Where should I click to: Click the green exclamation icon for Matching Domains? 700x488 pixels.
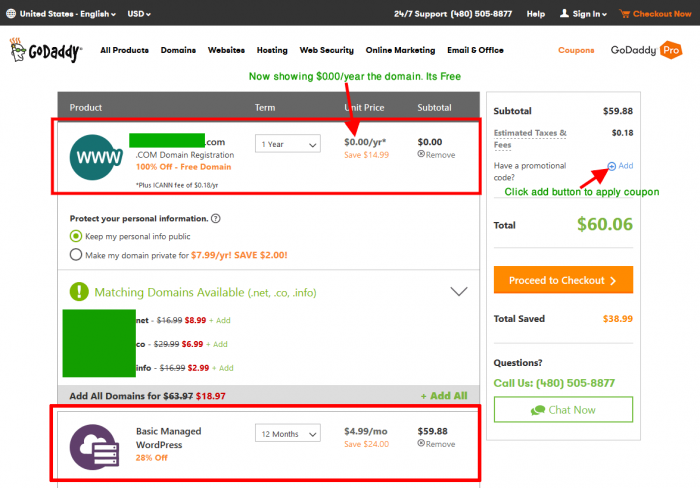pos(79,292)
